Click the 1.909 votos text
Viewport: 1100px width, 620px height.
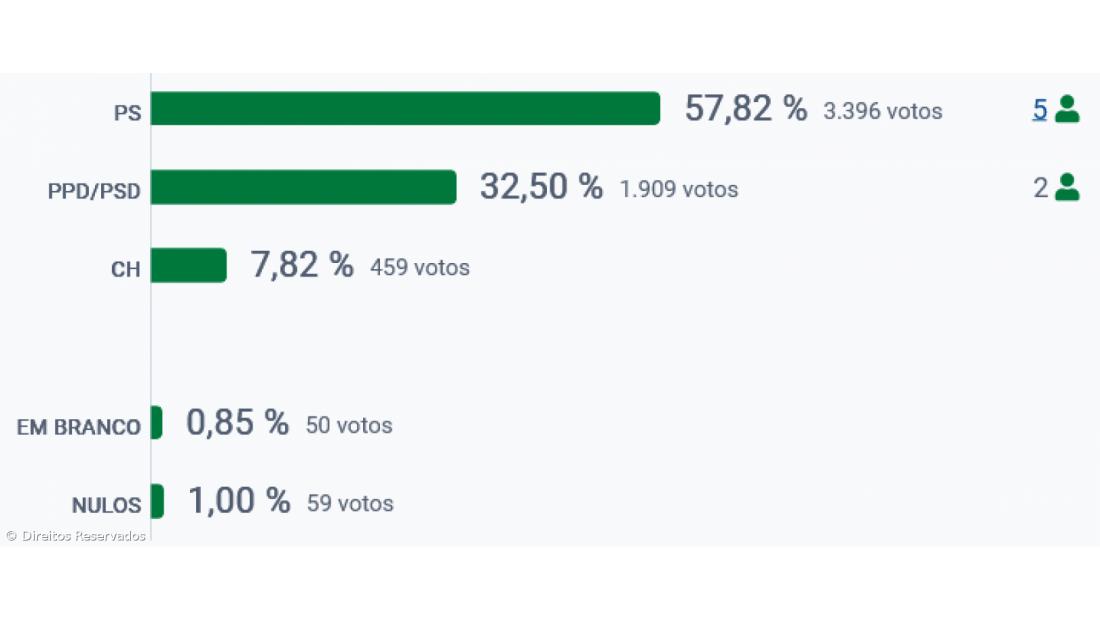click(x=678, y=189)
